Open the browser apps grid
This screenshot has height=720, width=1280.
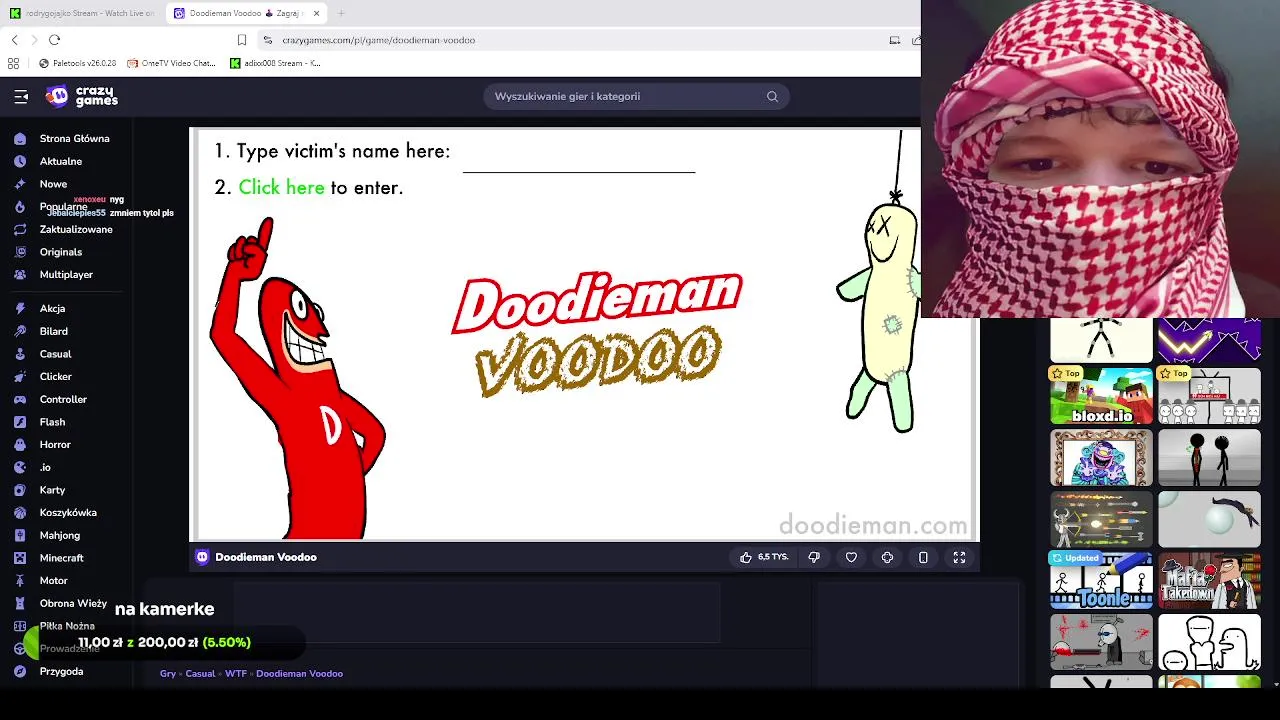[13, 63]
